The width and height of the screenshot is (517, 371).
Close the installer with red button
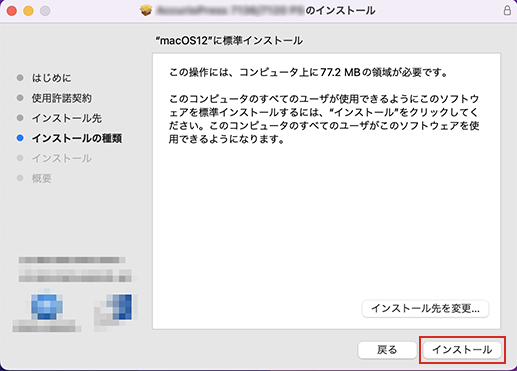click(12, 11)
